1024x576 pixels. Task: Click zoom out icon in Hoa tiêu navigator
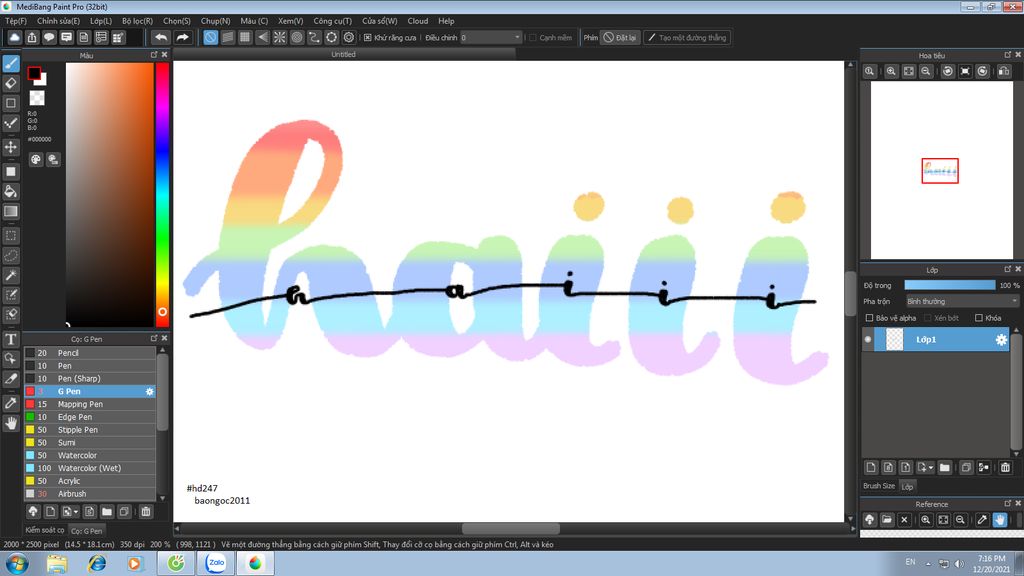(926, 71)
